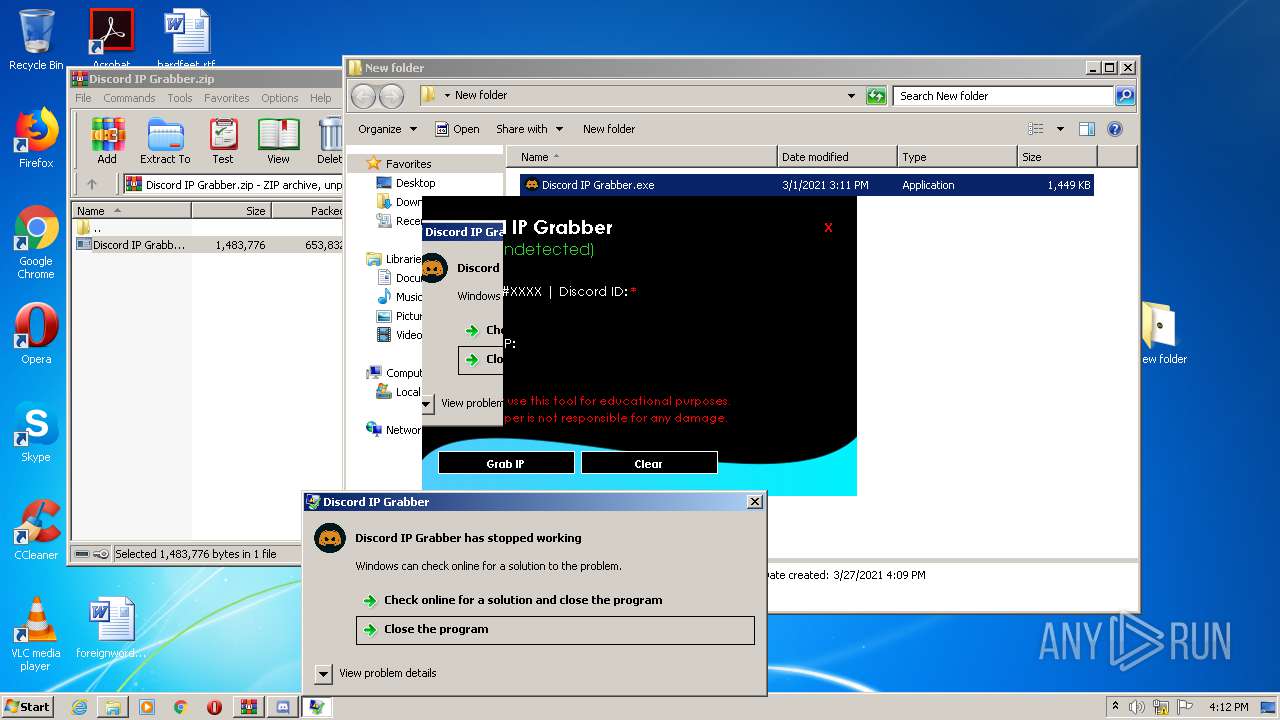Click the Explorer Forward navigation button
The width and height of the screenshot is (1280, 720).
coord(391,96)
